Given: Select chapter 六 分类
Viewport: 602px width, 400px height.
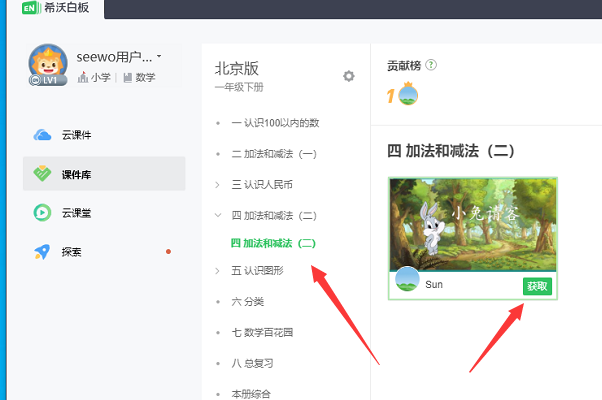Looking at the screenshot, I should (x=248, y=302).
